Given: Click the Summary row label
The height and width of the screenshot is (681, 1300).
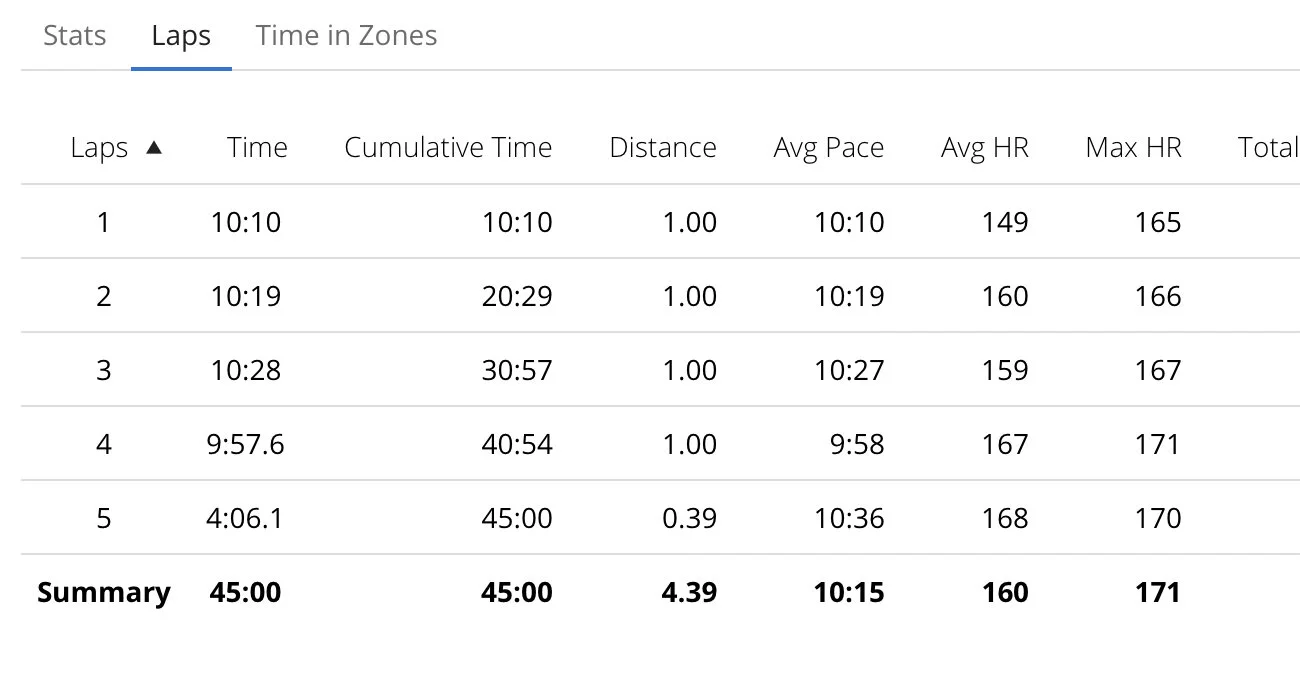Looking at the screenshot, I should coord(104,592).
